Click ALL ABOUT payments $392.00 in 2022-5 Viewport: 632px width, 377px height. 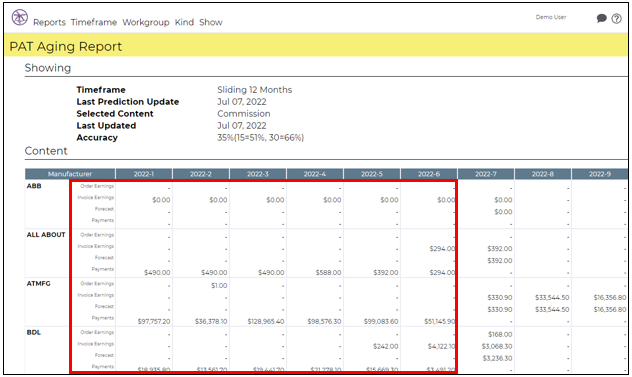tap(386, 273)
